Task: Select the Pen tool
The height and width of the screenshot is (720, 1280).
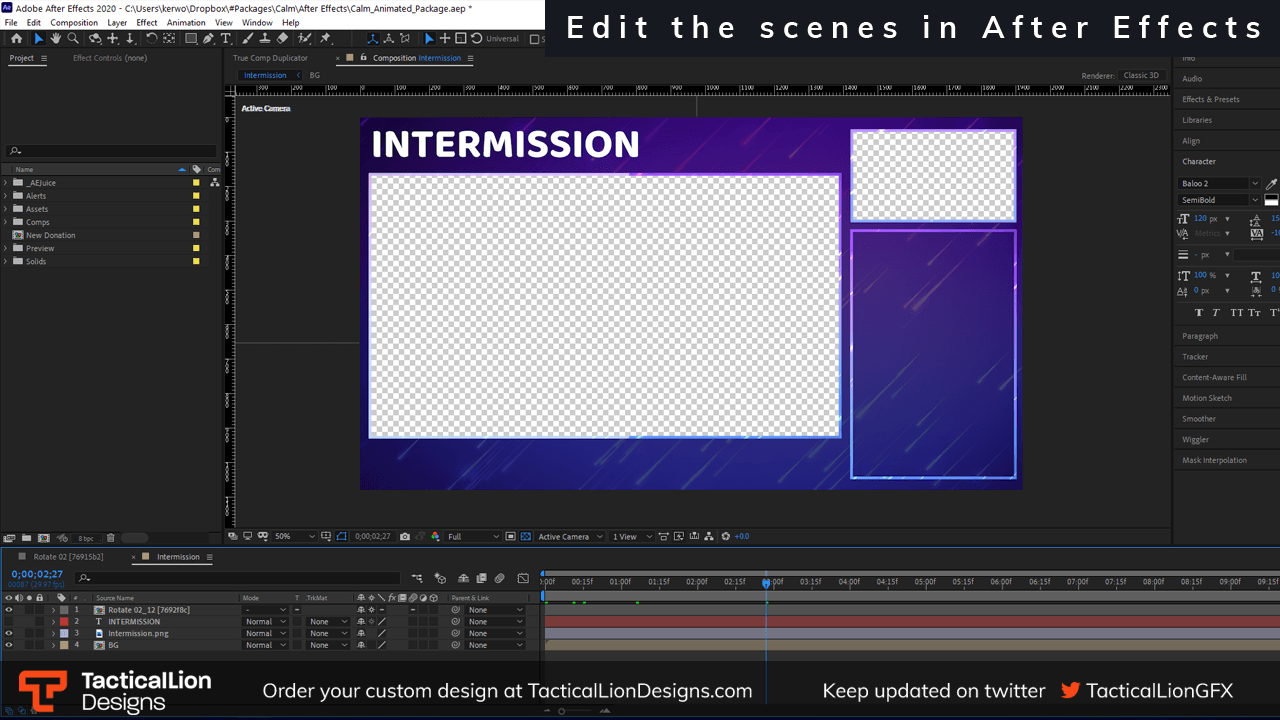Action: point(208,38)
